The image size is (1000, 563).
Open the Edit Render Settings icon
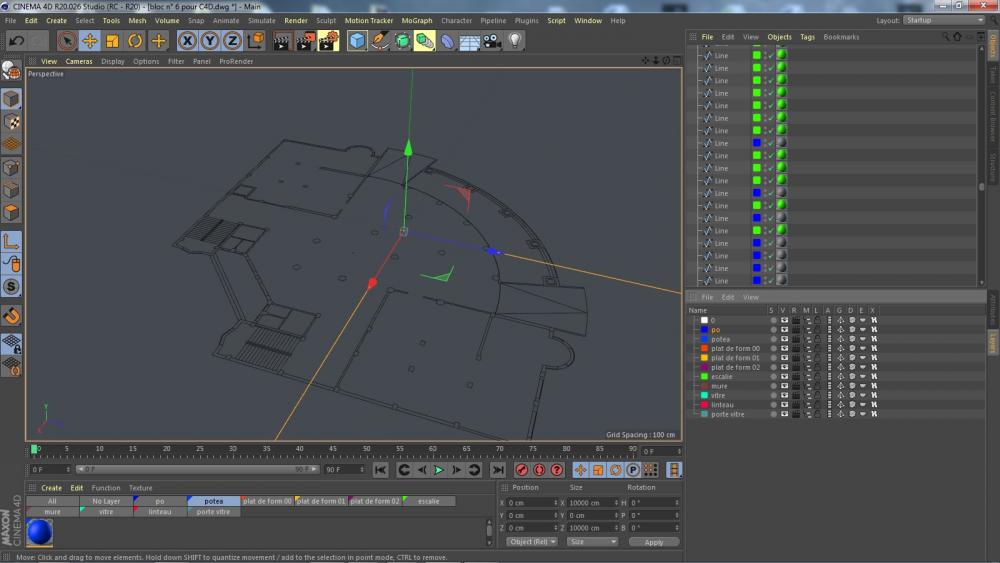coord(328,41)
